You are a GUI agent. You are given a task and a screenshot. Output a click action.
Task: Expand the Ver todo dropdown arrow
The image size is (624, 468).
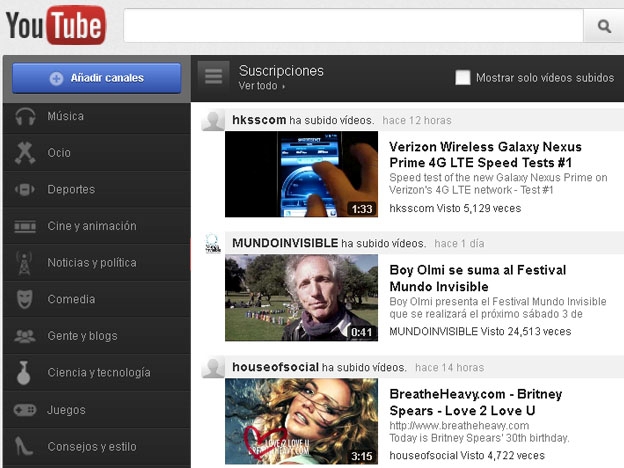284,86
